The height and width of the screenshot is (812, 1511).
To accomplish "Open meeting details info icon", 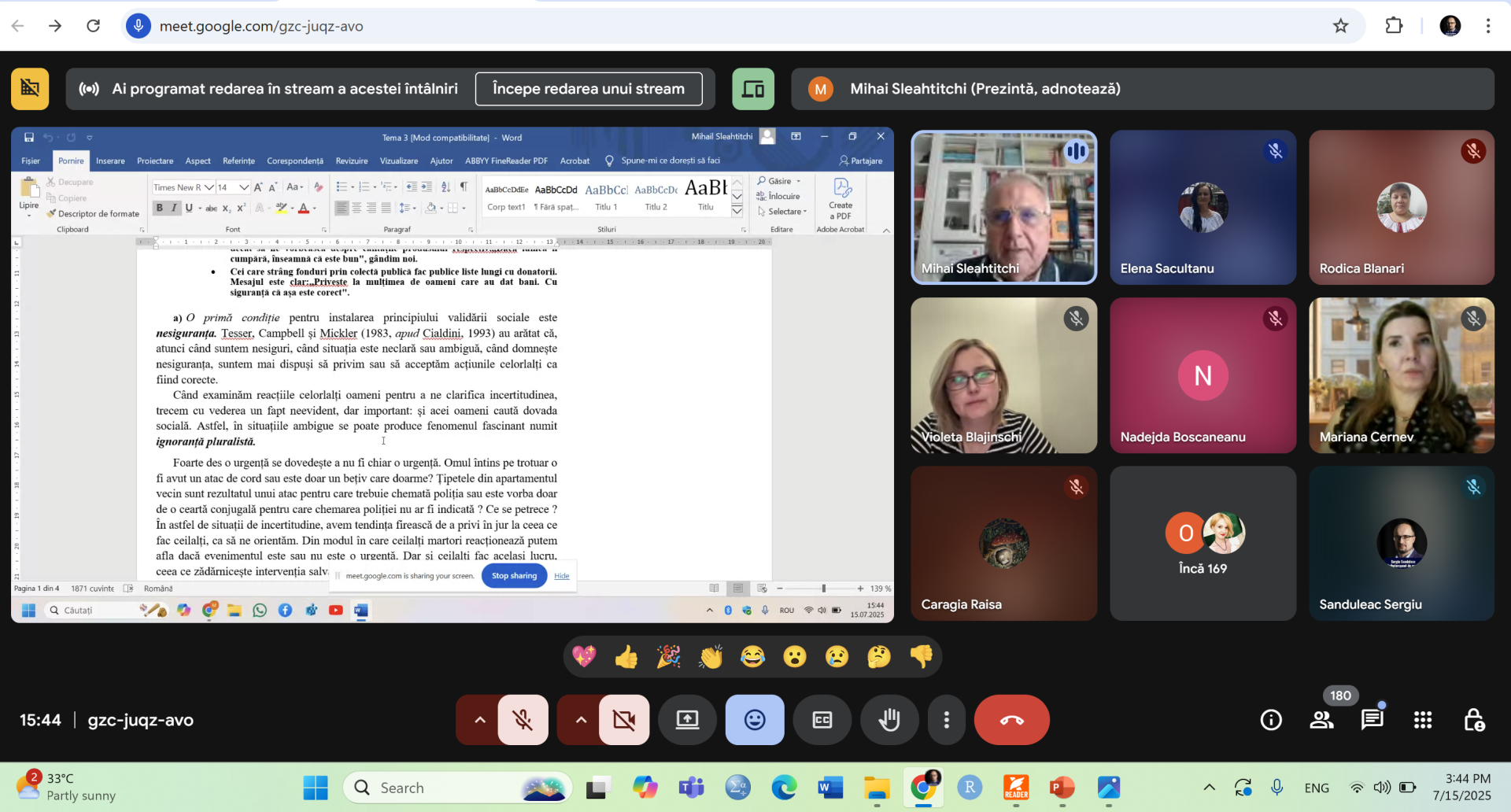I will click(x=1271, y=720).
